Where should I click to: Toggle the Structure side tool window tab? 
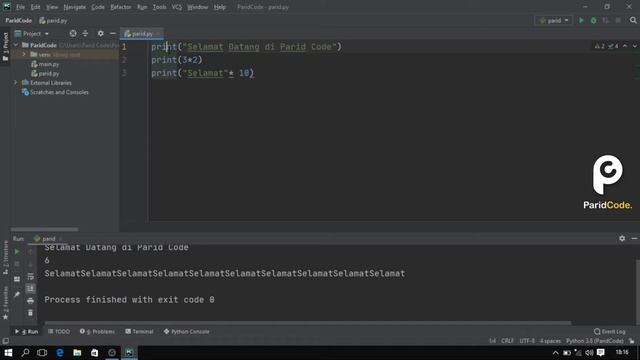coord(5,258)
